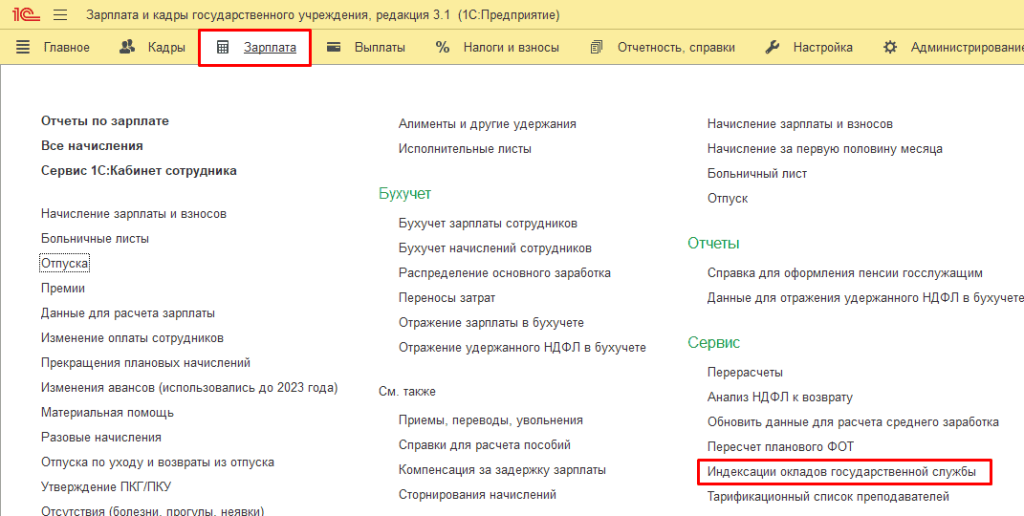1024x516 pixels.
Task: Open the main hamburger menu in title bar
Action: (x=60, y=14)
